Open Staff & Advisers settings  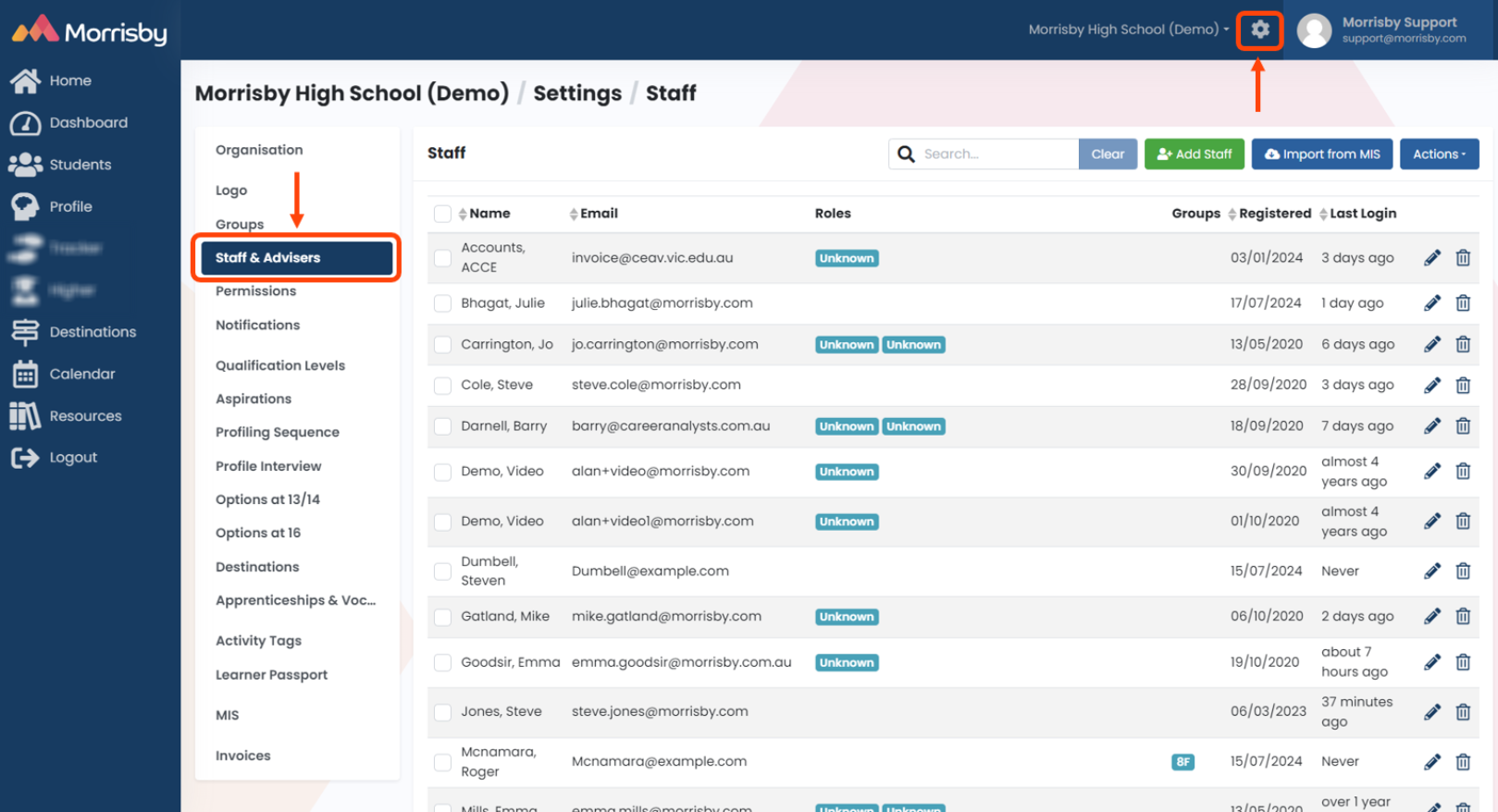[x=296, y=258]
